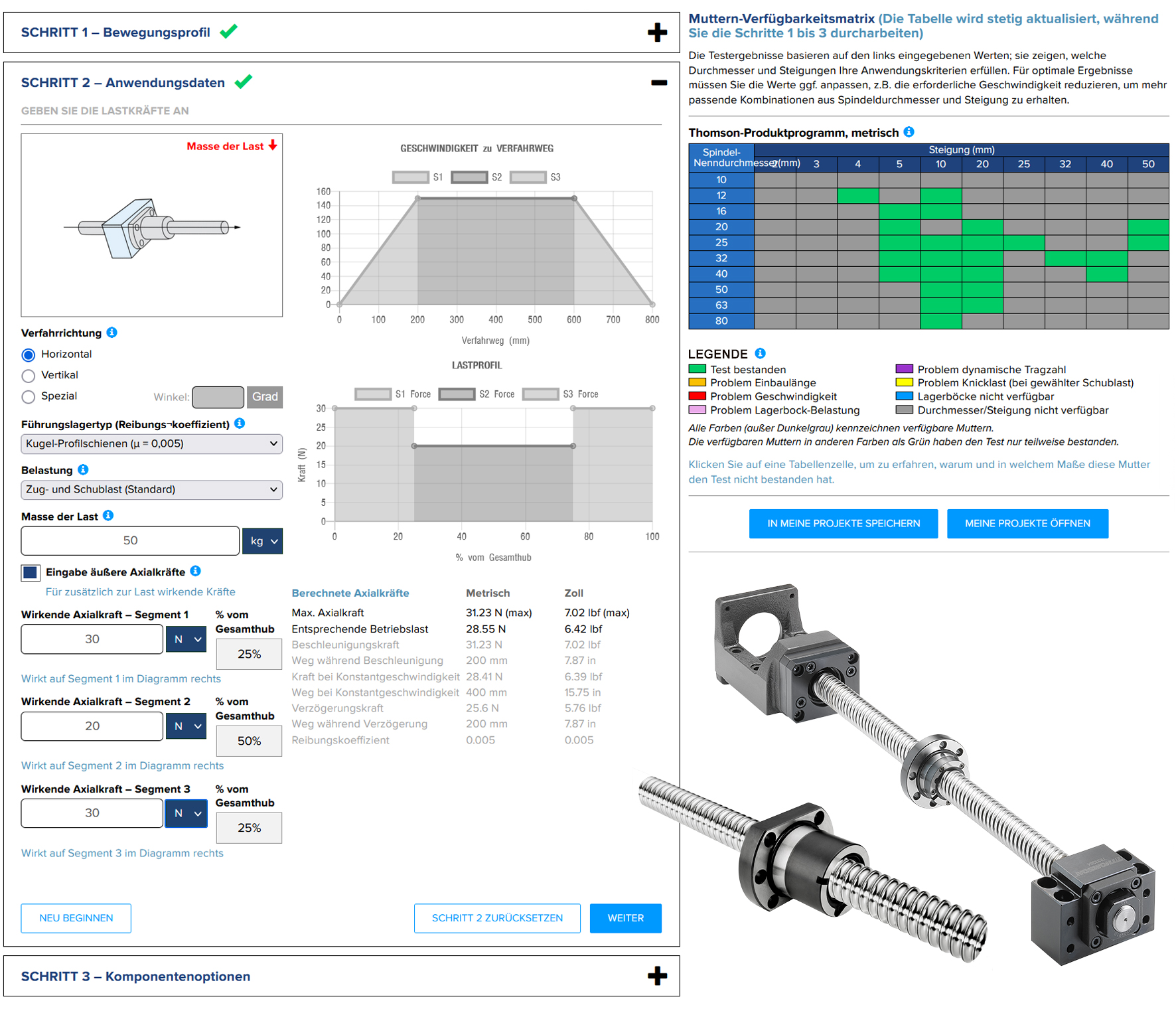Viewport: 1176px width, 1019px height.
Task: Expand Schritt 1 with the plus icon
Action: click(657, 33)
